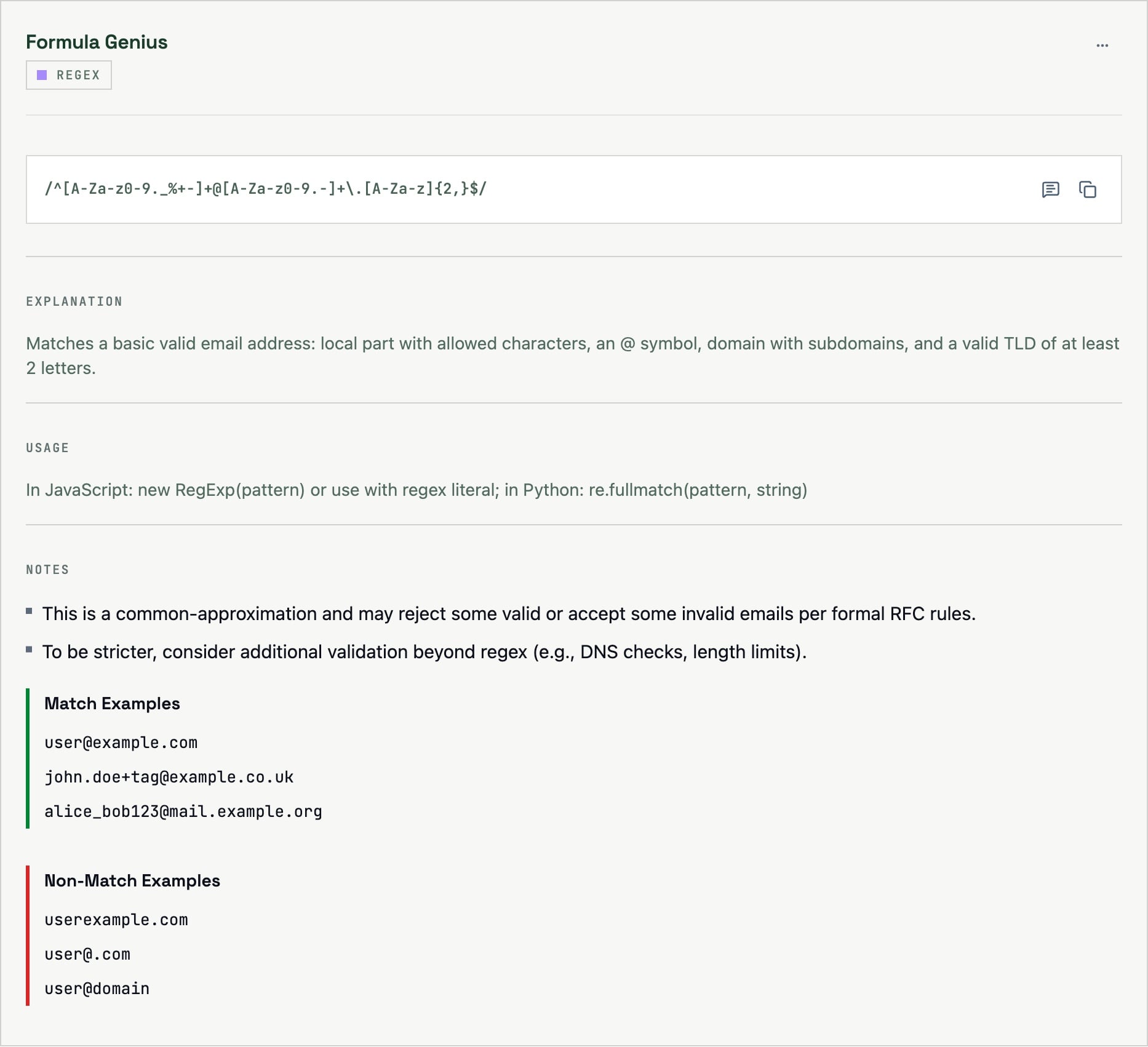Select the alice_bob123@mail.example.org match example
The height and width of the screenshot is (1047, 1148).
pyautogui.click(x=183, y=811)
